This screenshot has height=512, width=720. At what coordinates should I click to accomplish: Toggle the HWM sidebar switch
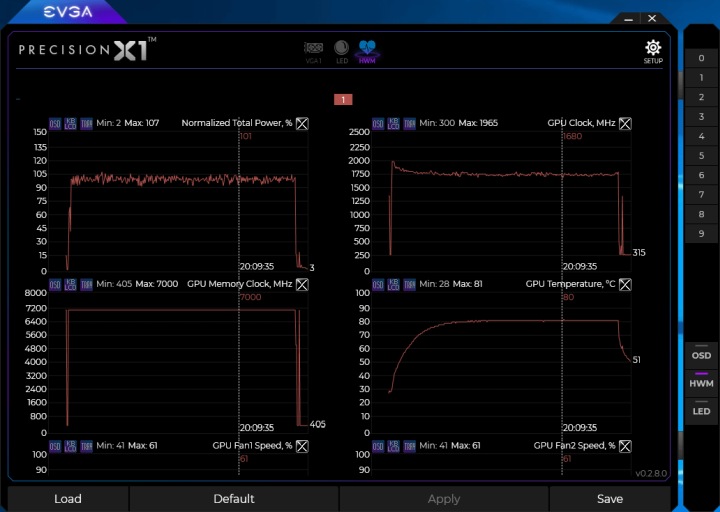701,381
